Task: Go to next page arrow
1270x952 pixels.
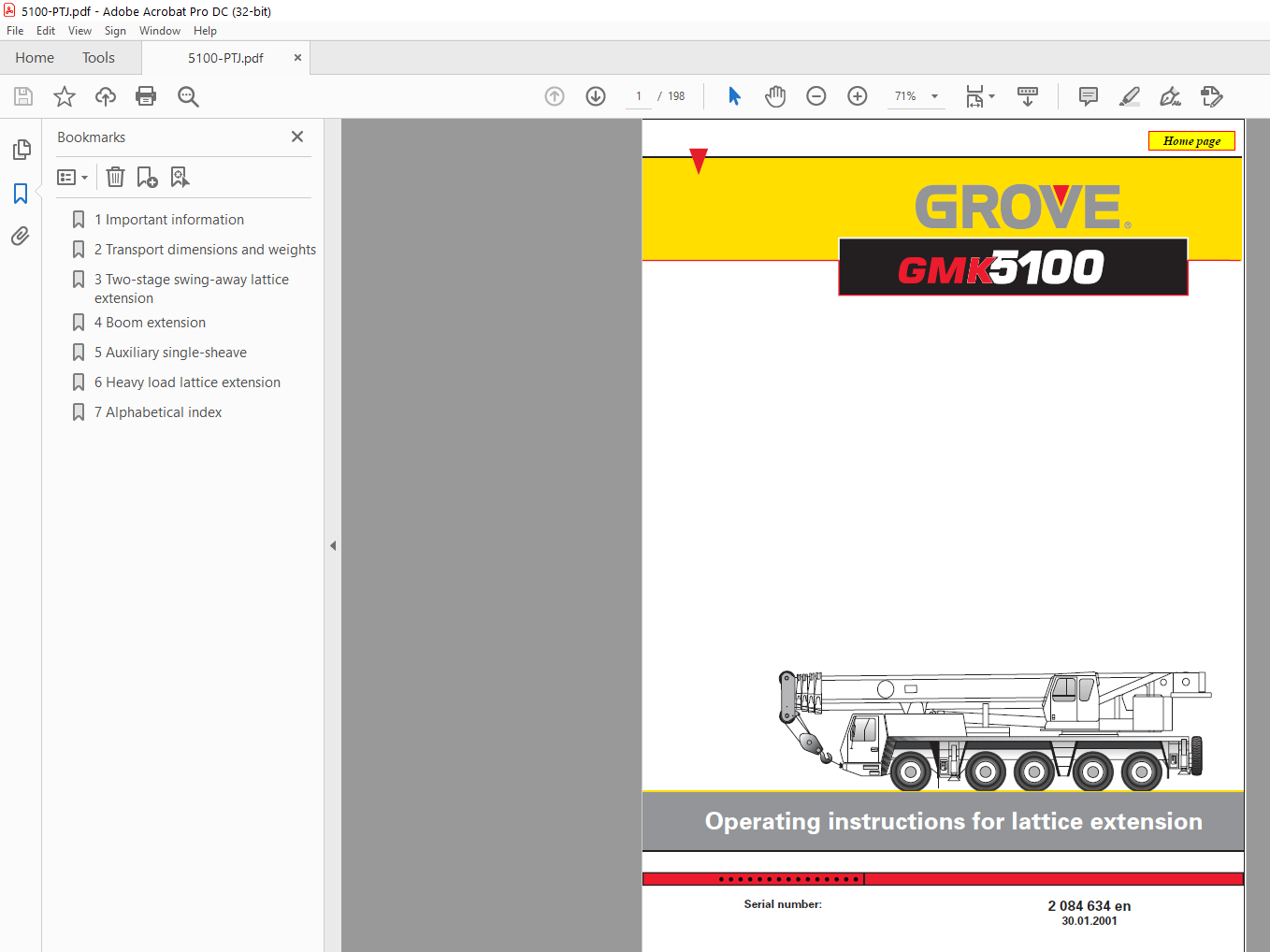Action: point(596,96)
